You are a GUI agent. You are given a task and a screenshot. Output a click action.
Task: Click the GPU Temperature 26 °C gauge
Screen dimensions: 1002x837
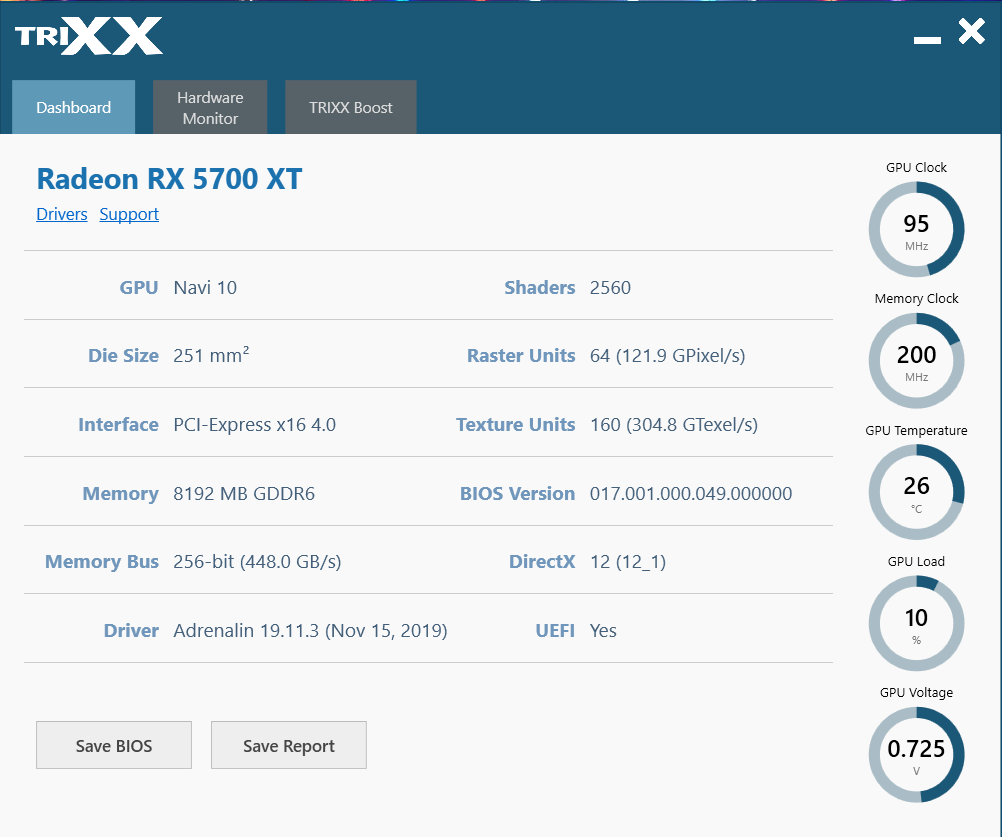(x=916, y=492)
